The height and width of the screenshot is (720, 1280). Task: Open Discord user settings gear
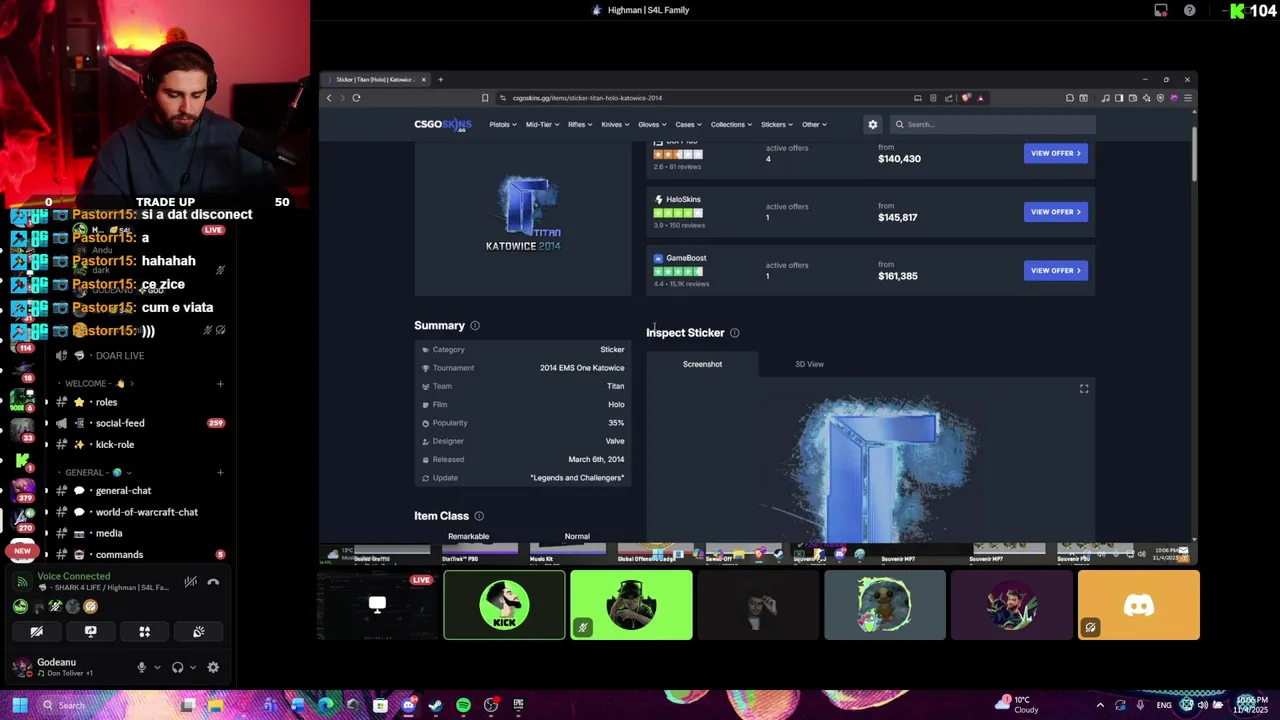pyautogui.click(x=213, y=667)
